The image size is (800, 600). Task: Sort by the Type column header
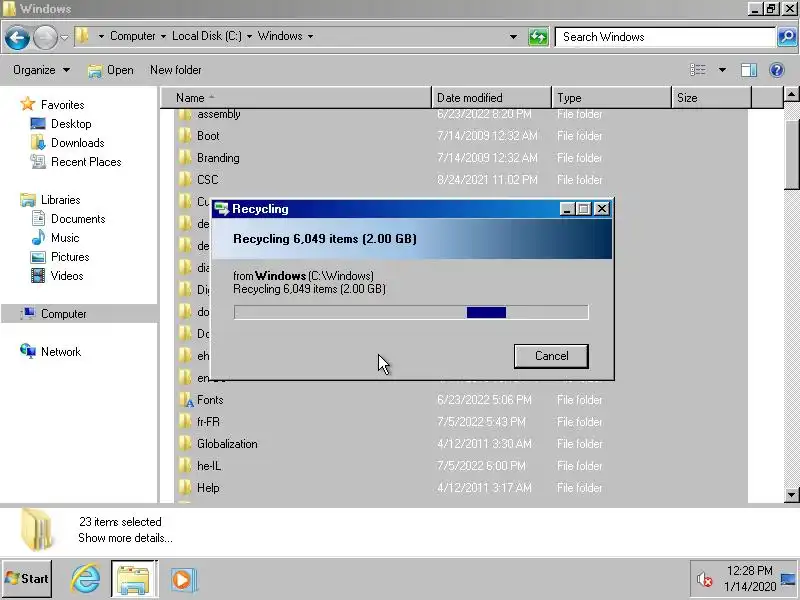(611, 97)
